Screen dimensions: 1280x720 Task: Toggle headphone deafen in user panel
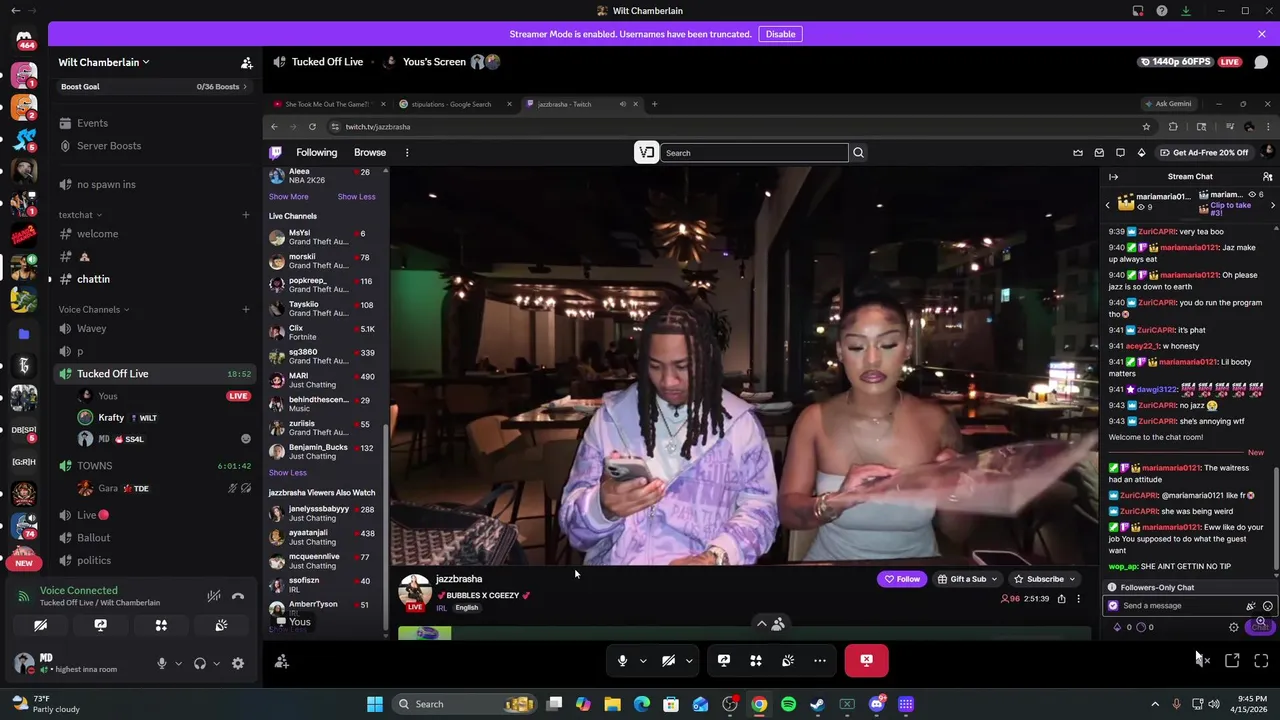click(x=200, y=663)
